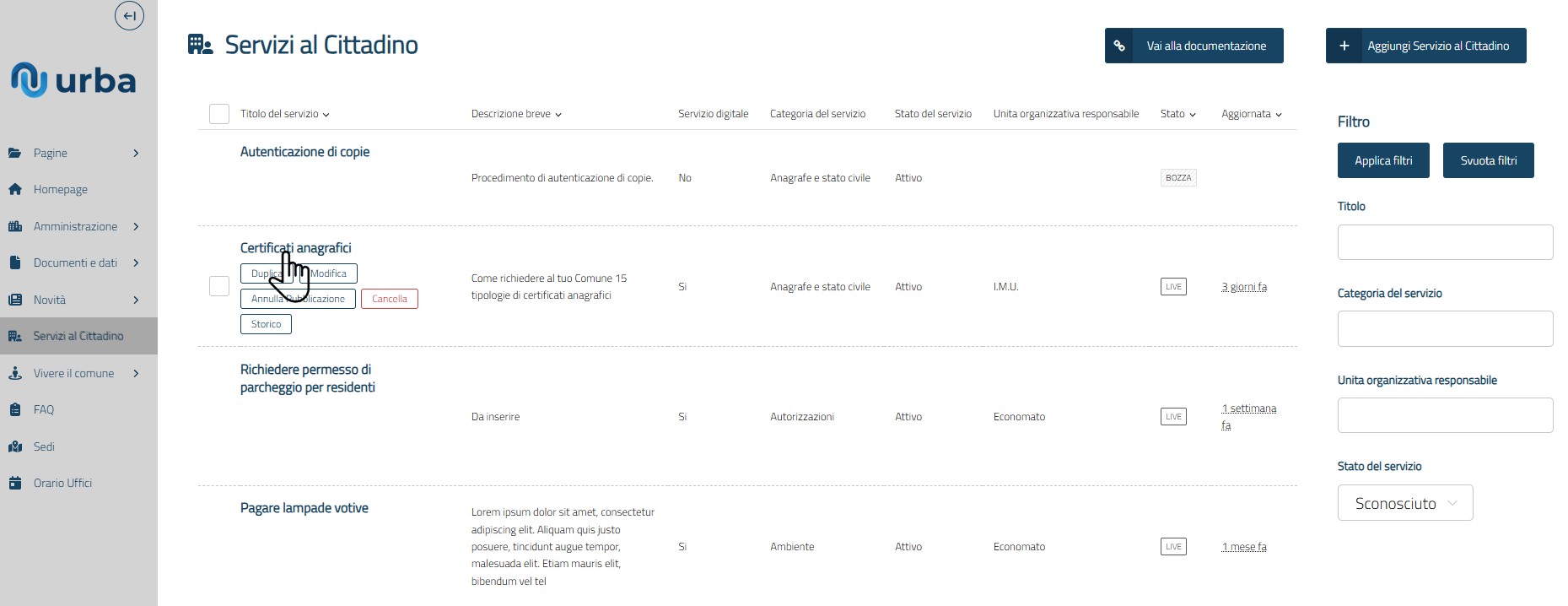Screen dimensions: 1568x606
Task: Toggle the select-all checkbox in table header
Action: point(219,114)
